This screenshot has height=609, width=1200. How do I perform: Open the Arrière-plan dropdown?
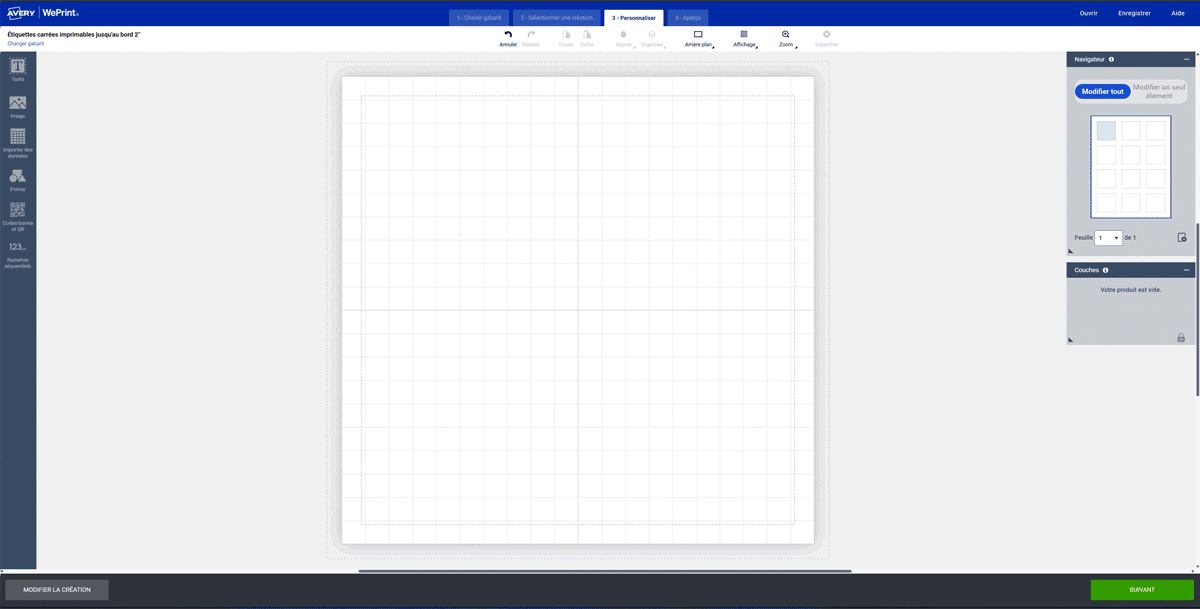coord(699,39)
